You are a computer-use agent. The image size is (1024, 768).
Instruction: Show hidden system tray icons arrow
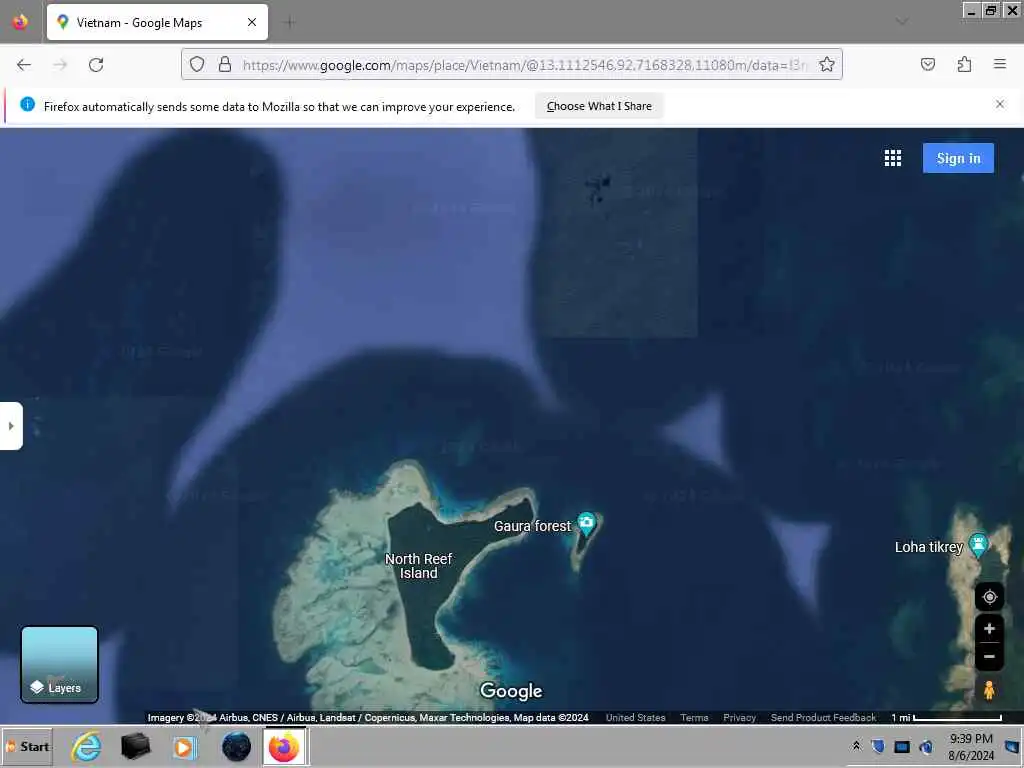(856, 745)
